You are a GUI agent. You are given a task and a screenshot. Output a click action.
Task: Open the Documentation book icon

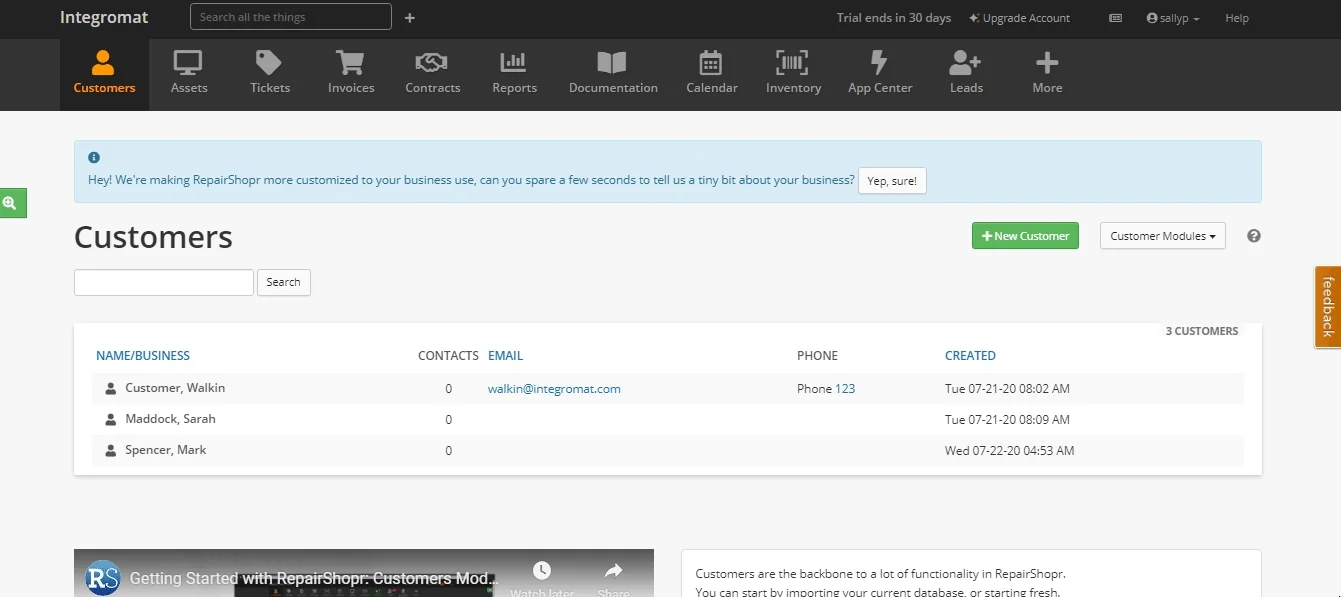(612, 63)
